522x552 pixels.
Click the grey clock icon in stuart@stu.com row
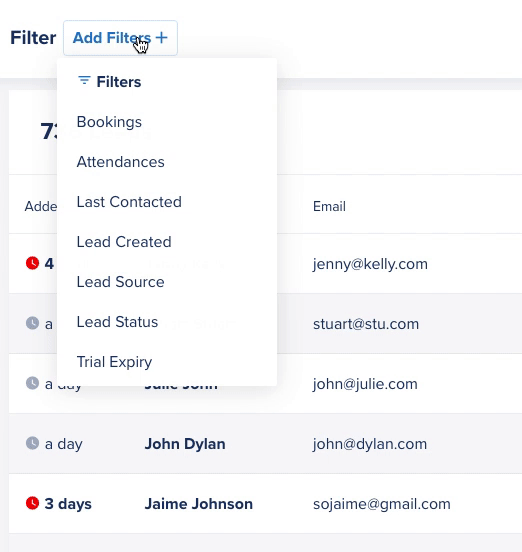pyautogui.click(x=32, y=323)
